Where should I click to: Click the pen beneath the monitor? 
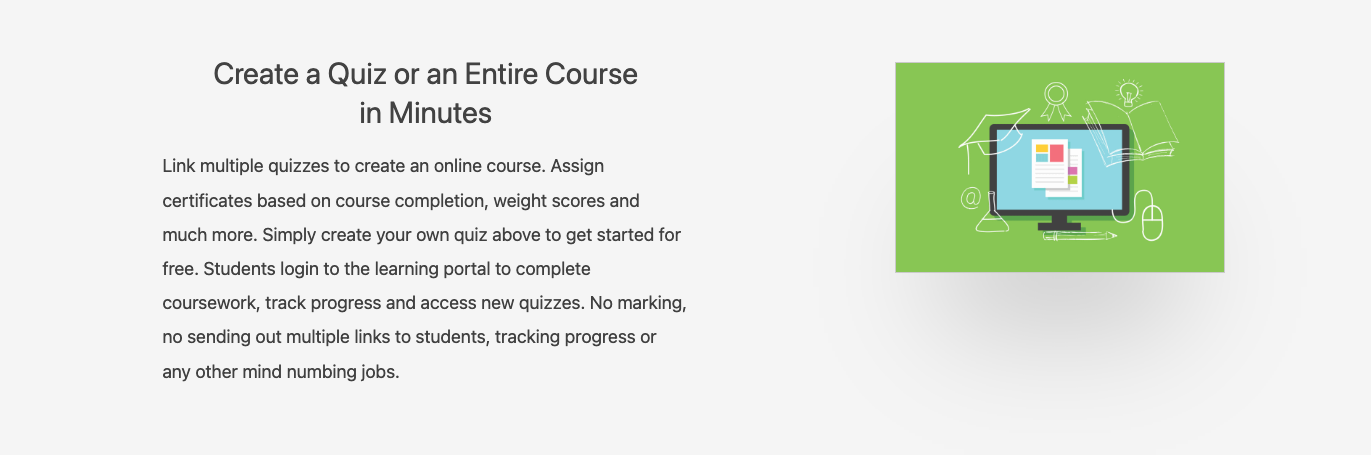coord(1080,237)
